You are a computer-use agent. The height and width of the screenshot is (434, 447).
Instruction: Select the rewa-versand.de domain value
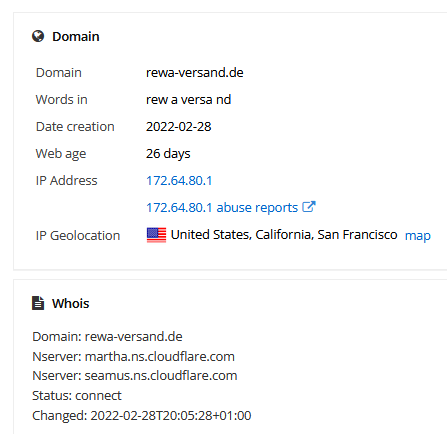coord(195,73)
